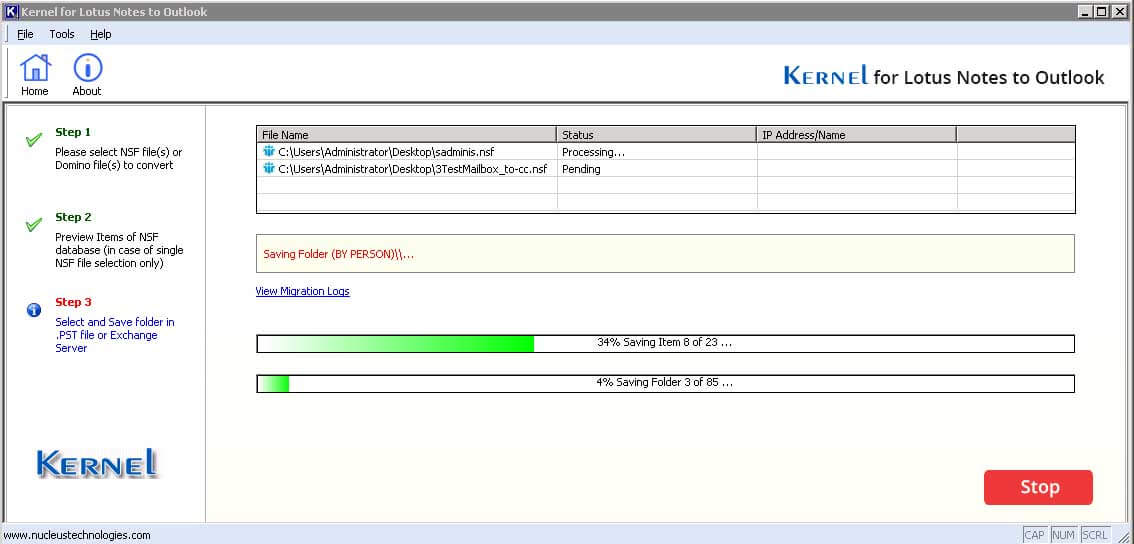Open the File menu

point(25,34)
